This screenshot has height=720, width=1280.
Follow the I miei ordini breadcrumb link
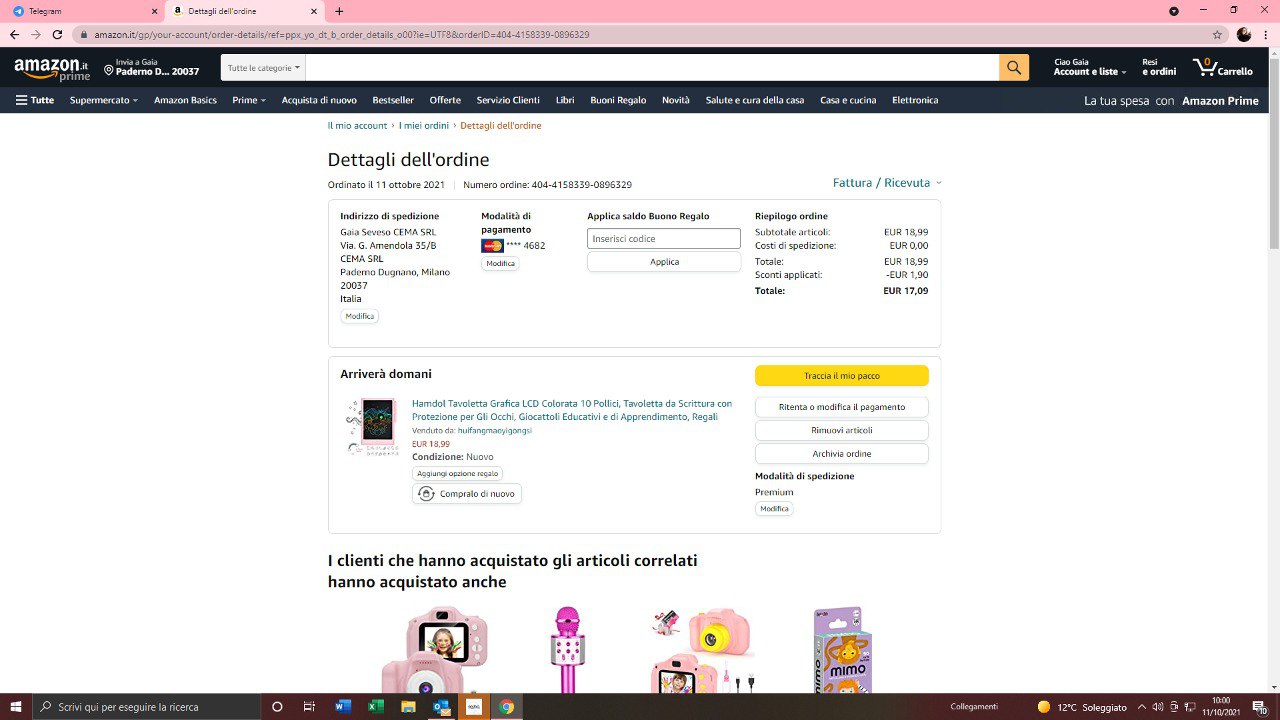pos(424,126)
